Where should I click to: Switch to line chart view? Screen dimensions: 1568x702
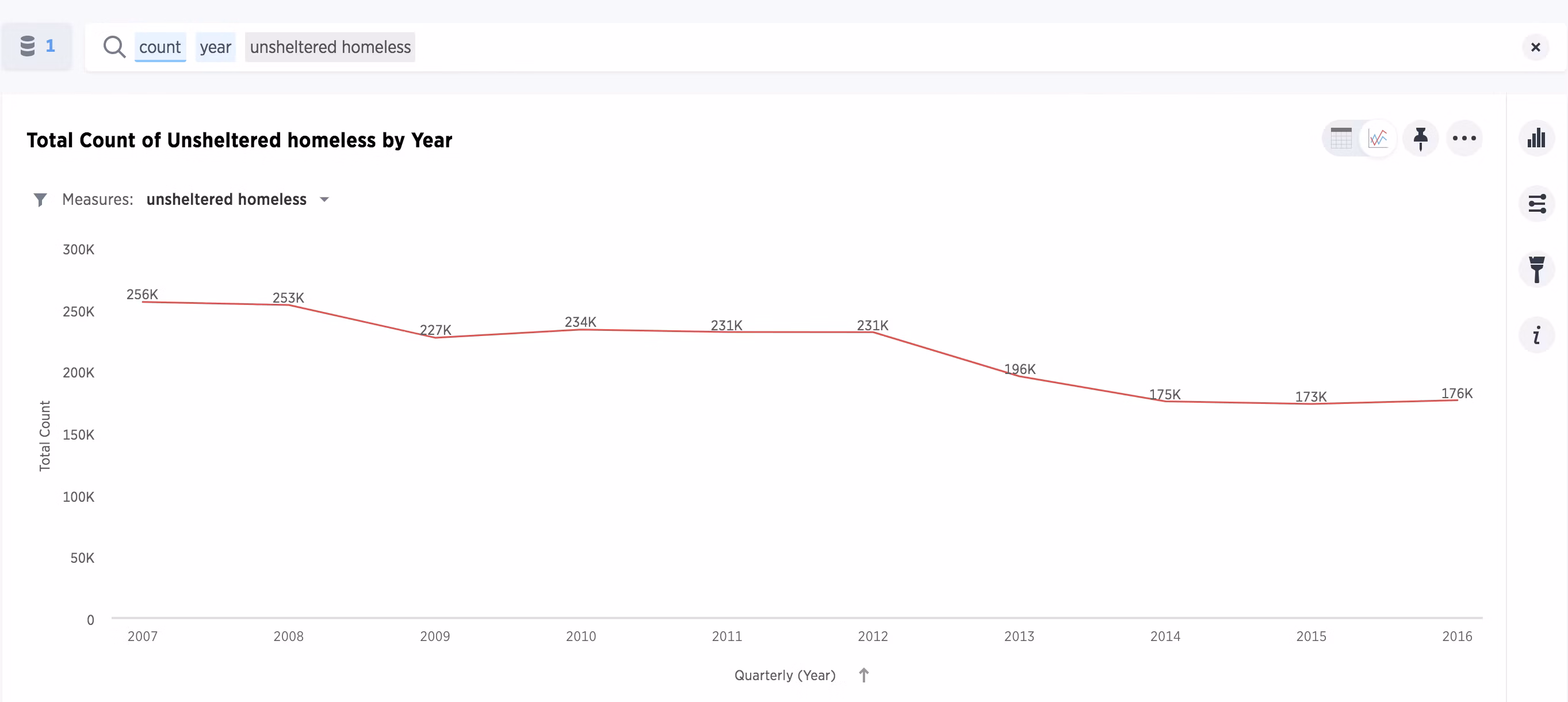1378,138
